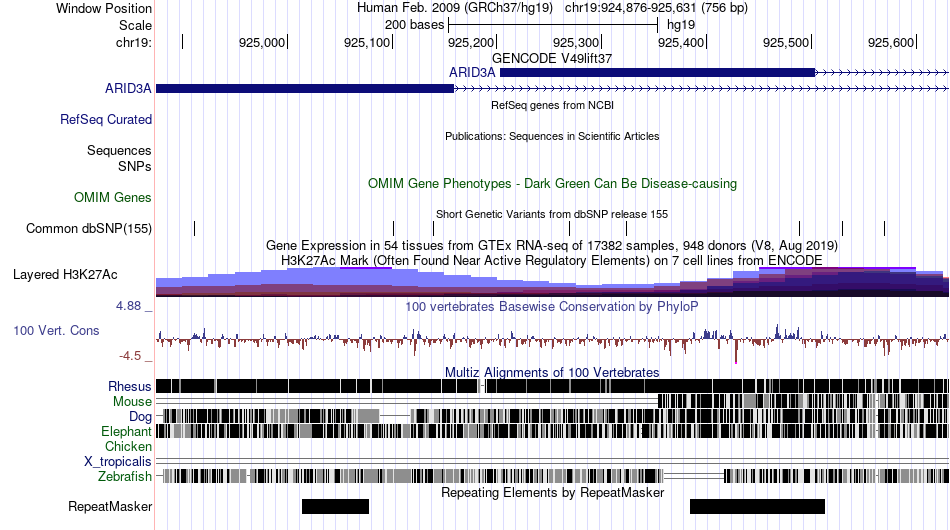
Task: Click the 925,500 ruler position
Action: coord(786,42)
